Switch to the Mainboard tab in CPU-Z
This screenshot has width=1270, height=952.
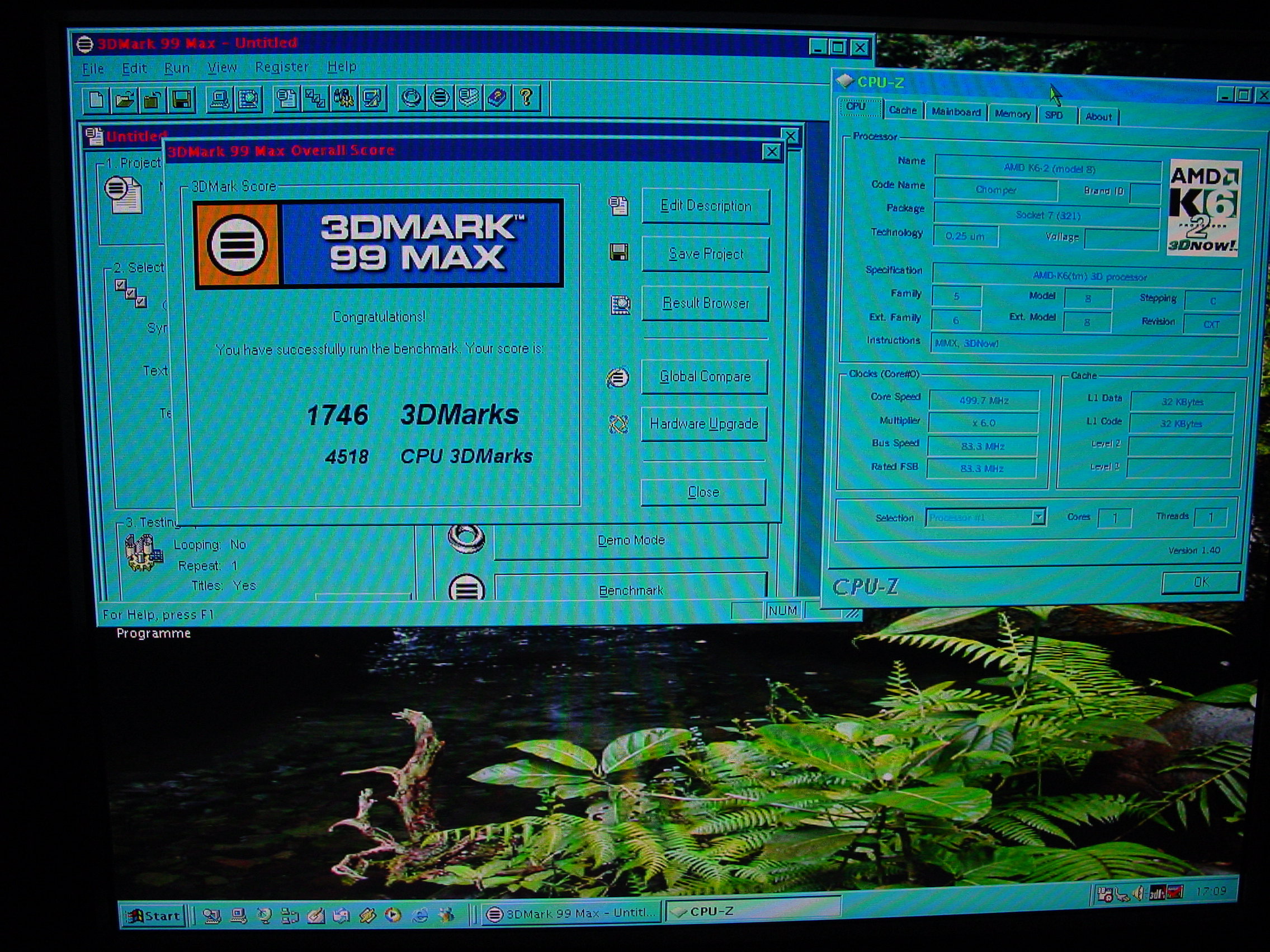[x=955, y=112]
